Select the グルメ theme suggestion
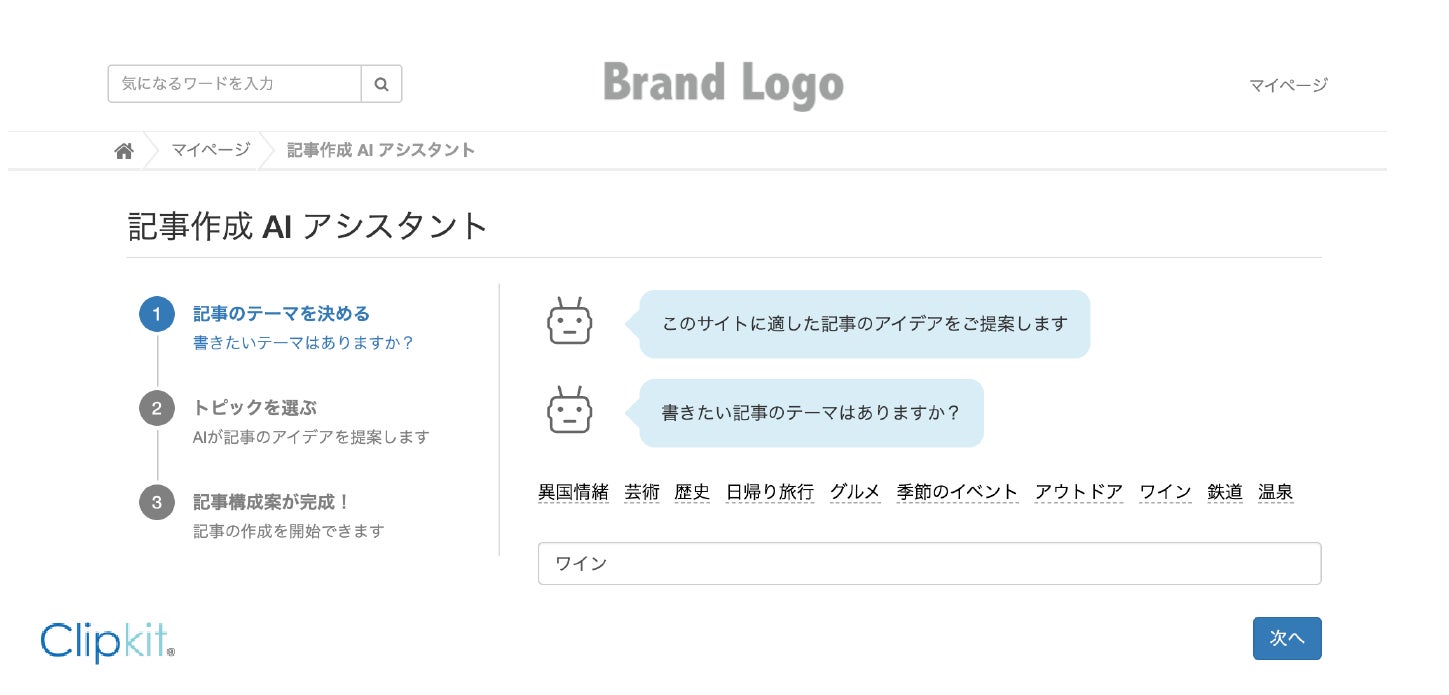This screenshot has width=1449, height=695. [855, 492]
